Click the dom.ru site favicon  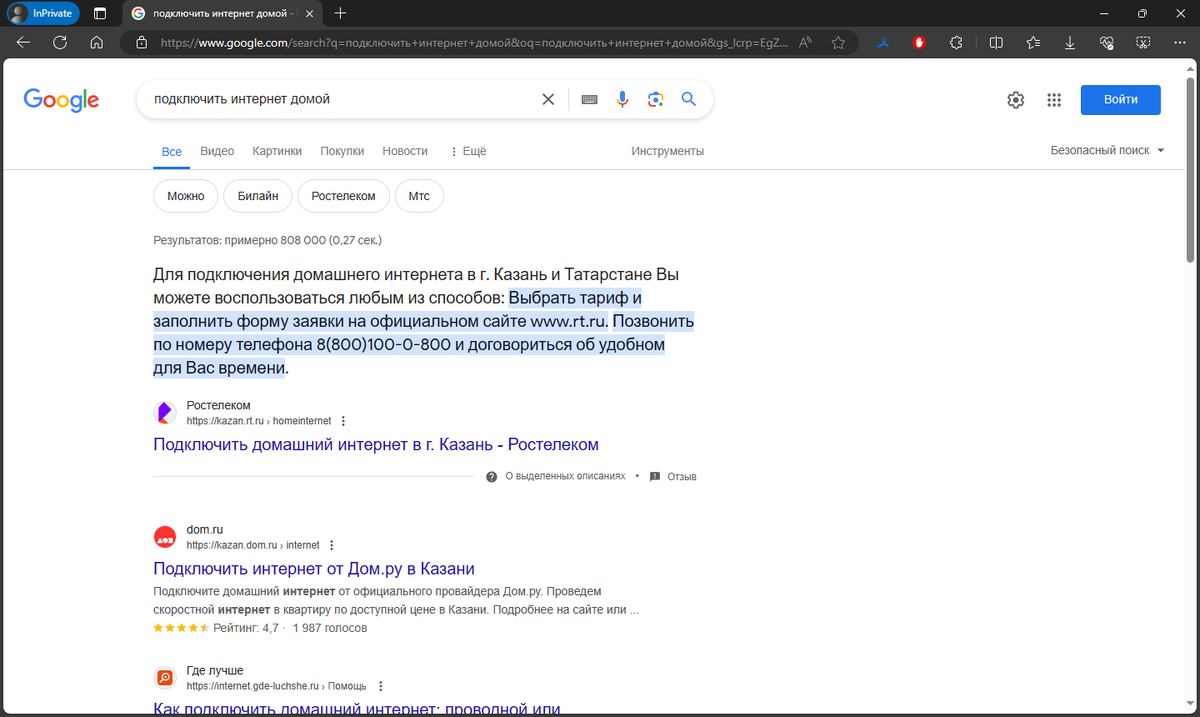tap(165, 537)
